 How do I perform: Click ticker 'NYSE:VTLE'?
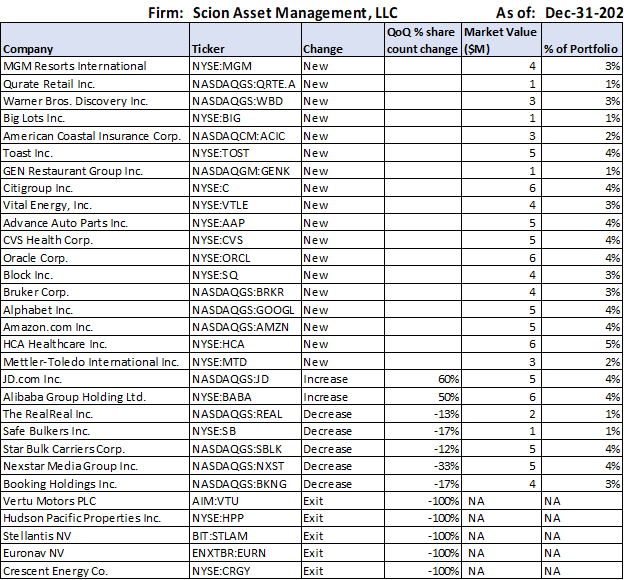click(x=246, y=205)
